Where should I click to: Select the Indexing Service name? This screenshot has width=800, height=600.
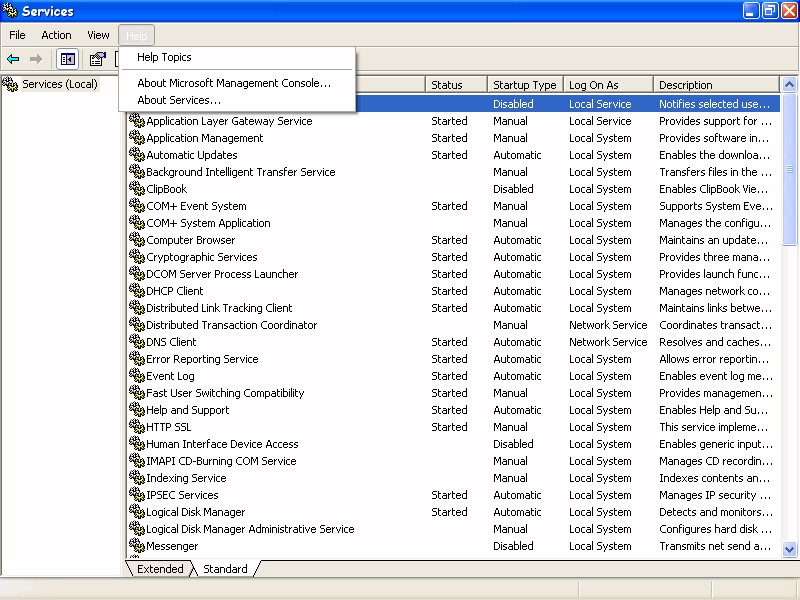186,478
